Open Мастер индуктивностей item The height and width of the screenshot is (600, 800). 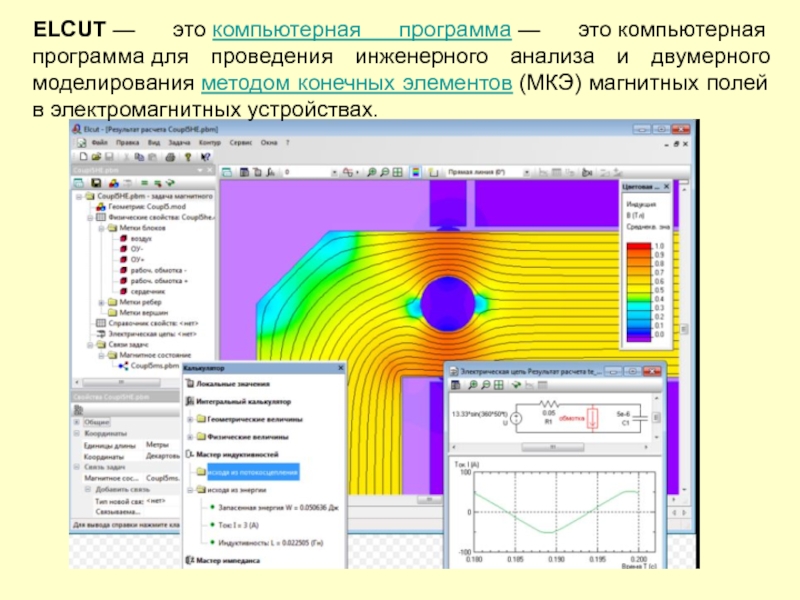point(237,455)
